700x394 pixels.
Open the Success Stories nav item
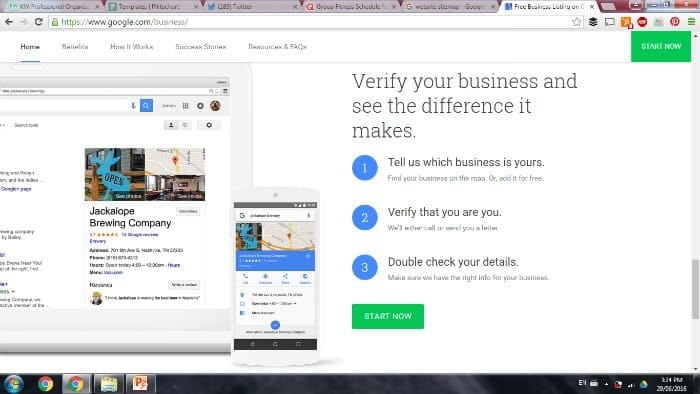[200, 46]
